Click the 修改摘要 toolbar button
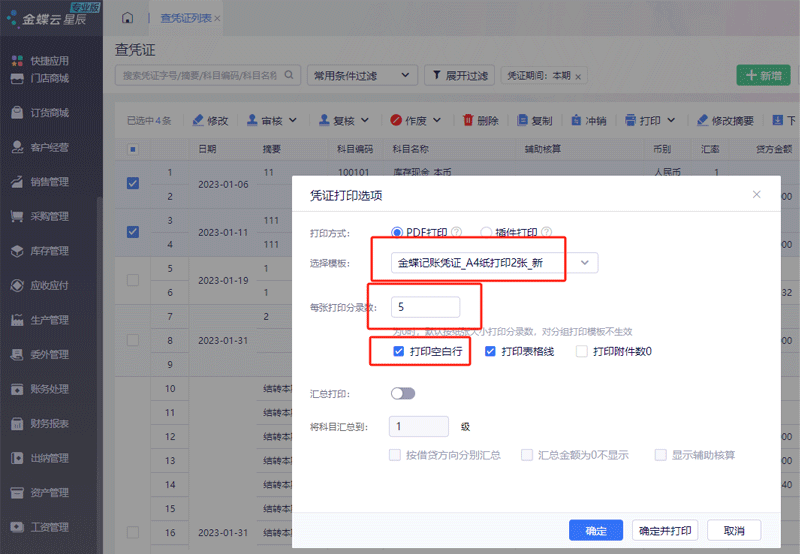Screen dimensions: 800x554 coord(725,120)
